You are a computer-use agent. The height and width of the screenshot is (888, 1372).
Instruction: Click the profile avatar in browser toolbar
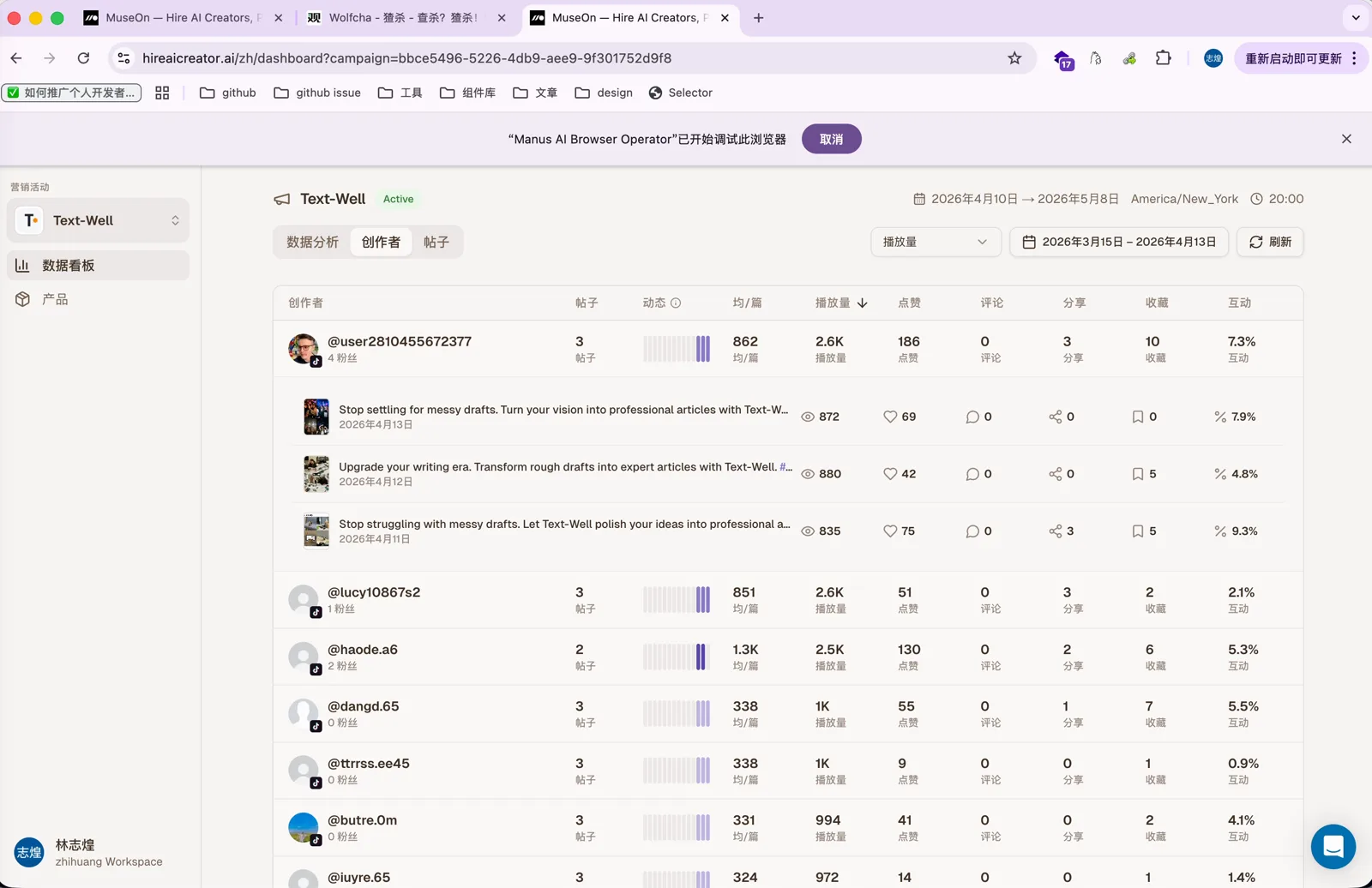[x=1213, y=58]
